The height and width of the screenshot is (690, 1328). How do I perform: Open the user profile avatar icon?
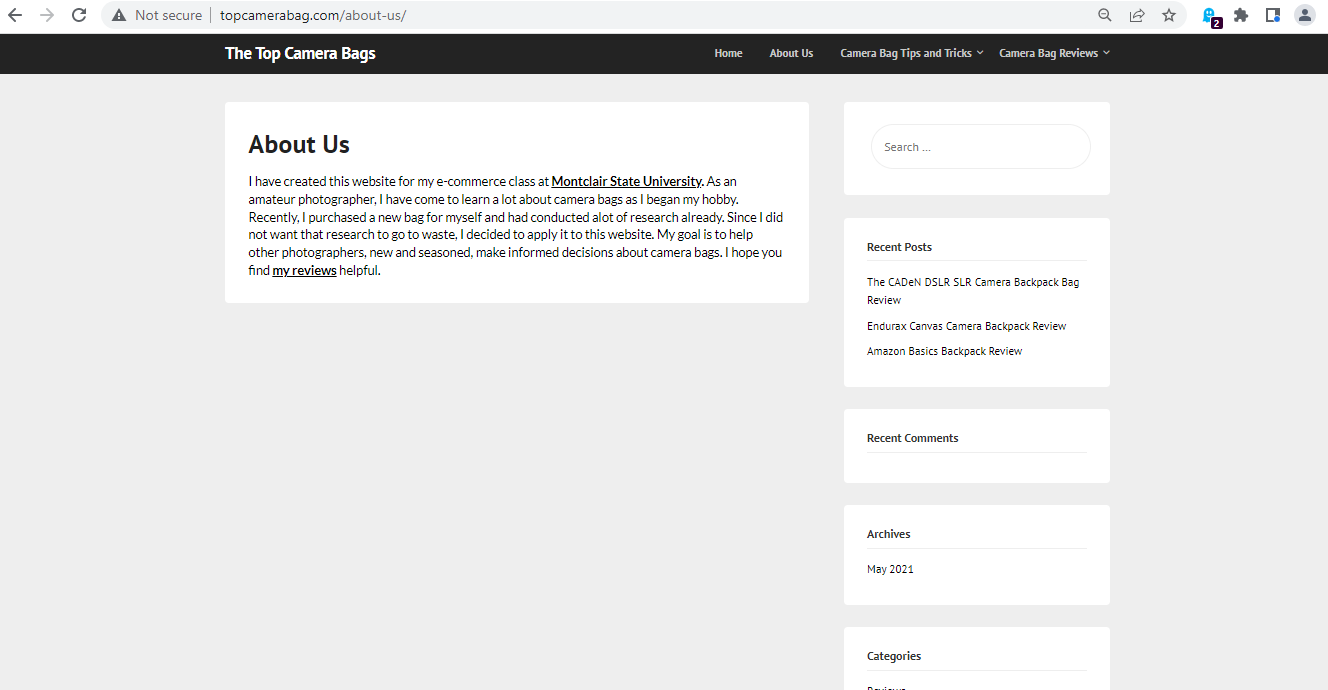coord(1304,15)
